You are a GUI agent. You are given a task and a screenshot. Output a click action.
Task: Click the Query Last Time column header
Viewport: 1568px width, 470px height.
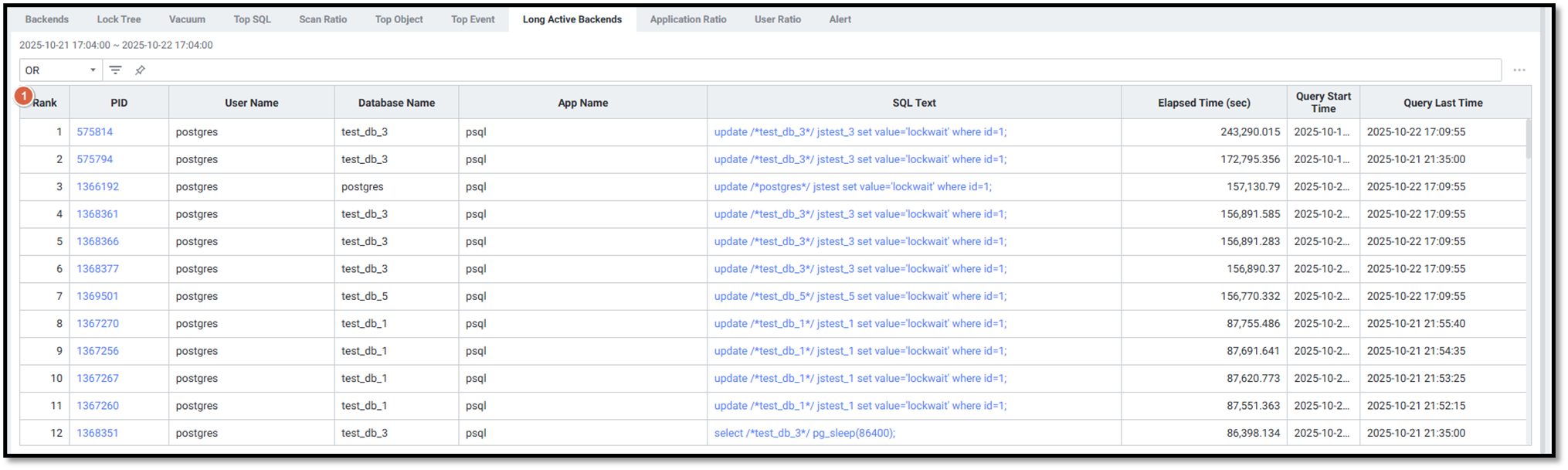coord(1442,103)
